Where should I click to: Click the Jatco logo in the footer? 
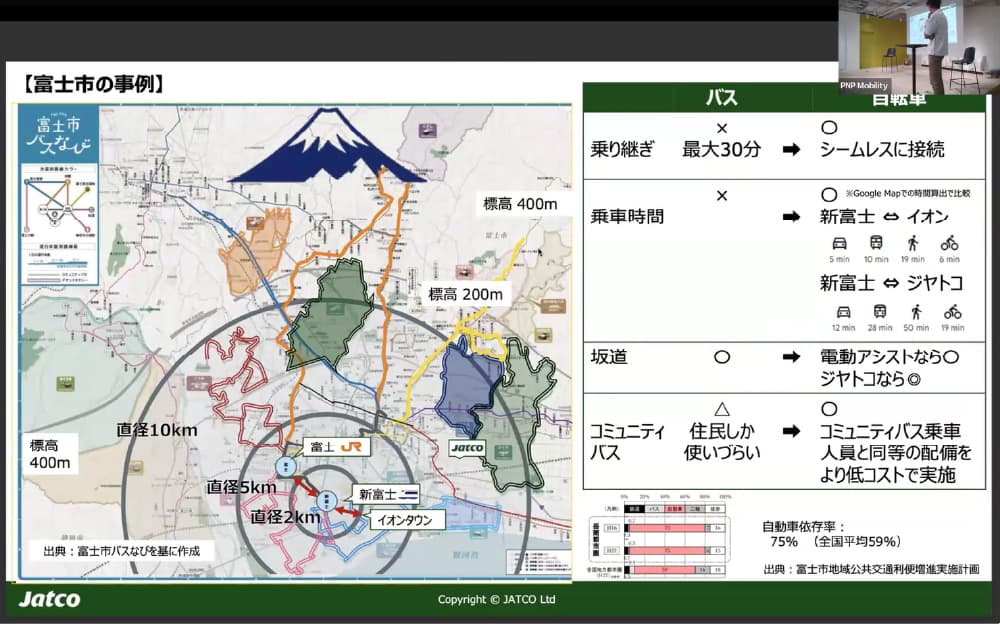[x=49, y=599]
